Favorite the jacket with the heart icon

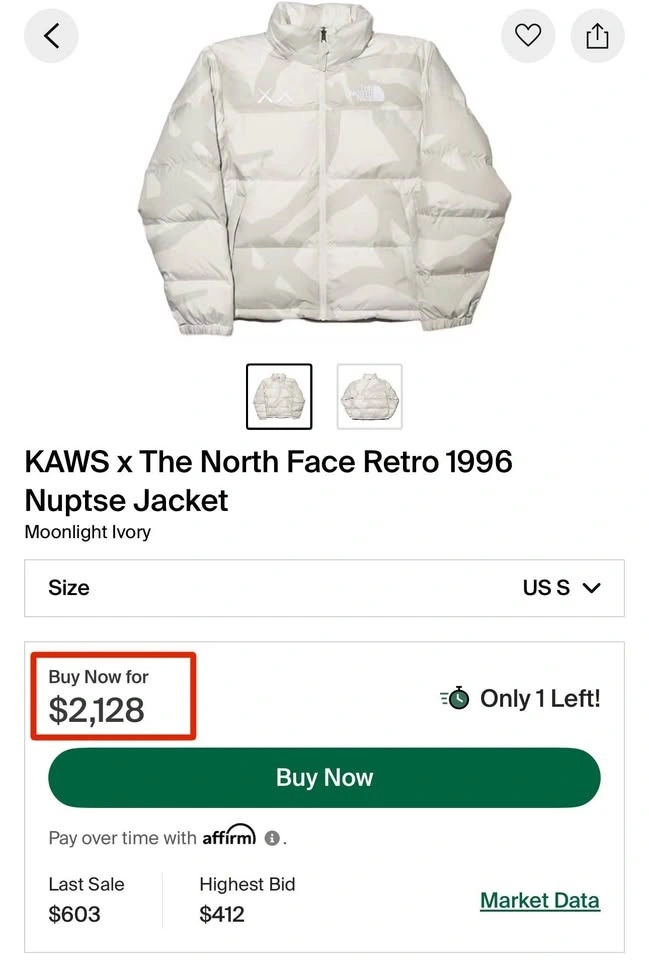pos(527,36)
